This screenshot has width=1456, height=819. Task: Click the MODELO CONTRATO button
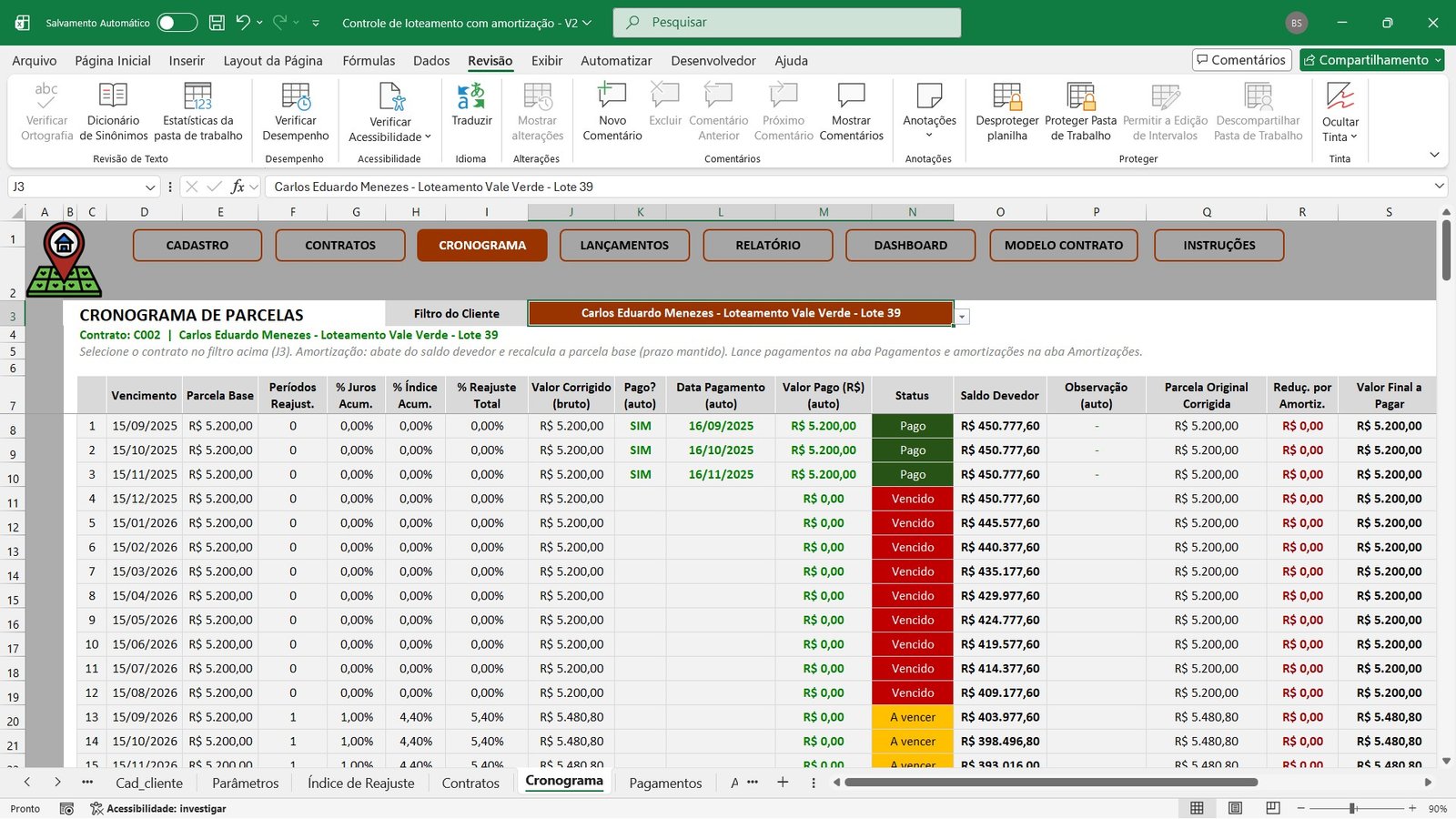tap(1064, 245)
